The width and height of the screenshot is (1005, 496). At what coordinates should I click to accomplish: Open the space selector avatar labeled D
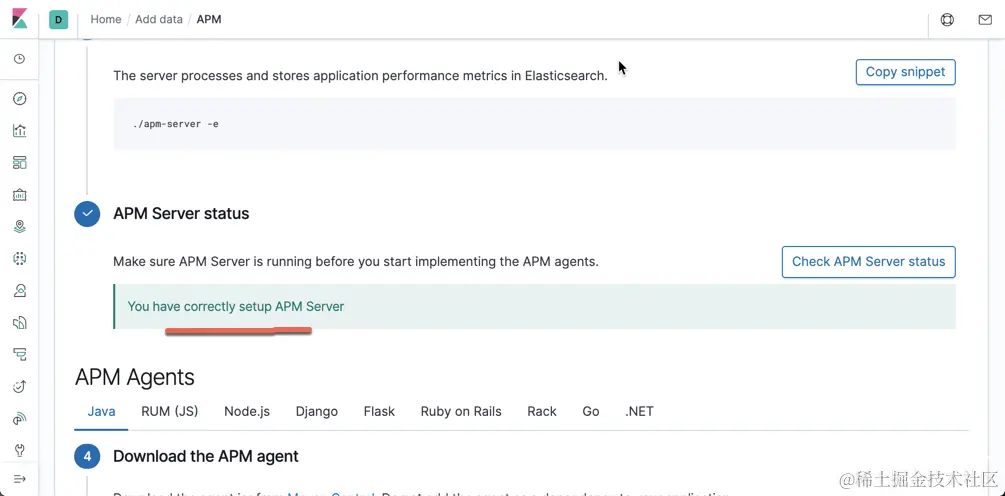coord(58,19)
